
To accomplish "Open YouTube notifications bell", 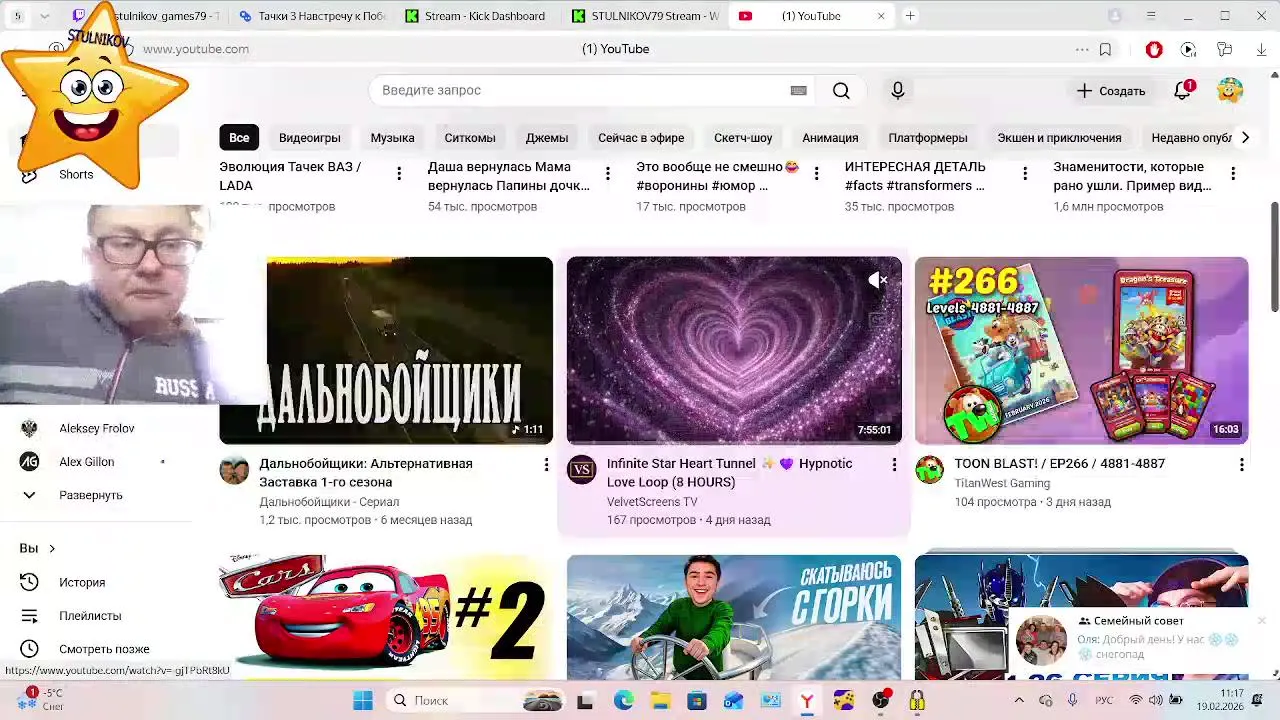I will (x=1183, y=91).
